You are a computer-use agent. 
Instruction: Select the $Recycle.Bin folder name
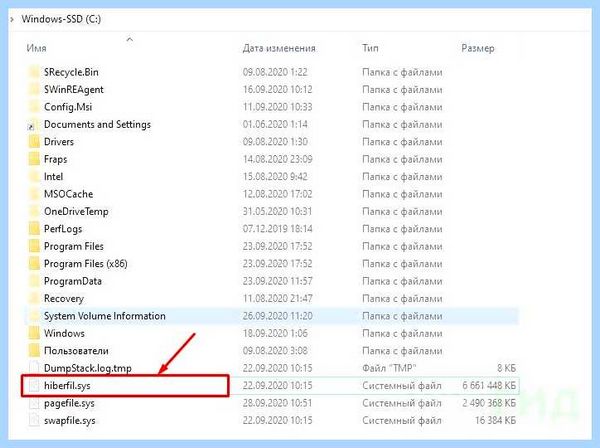coord(71,72)
